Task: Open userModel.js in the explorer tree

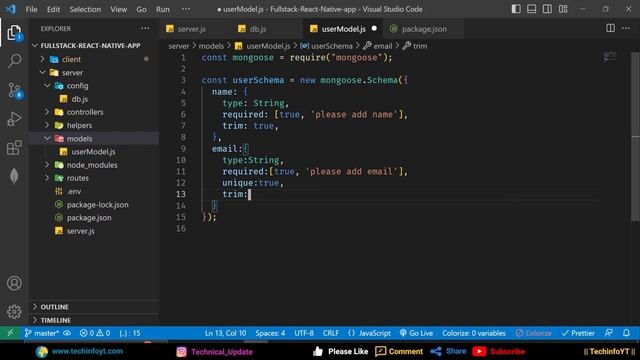Action: 93,151
